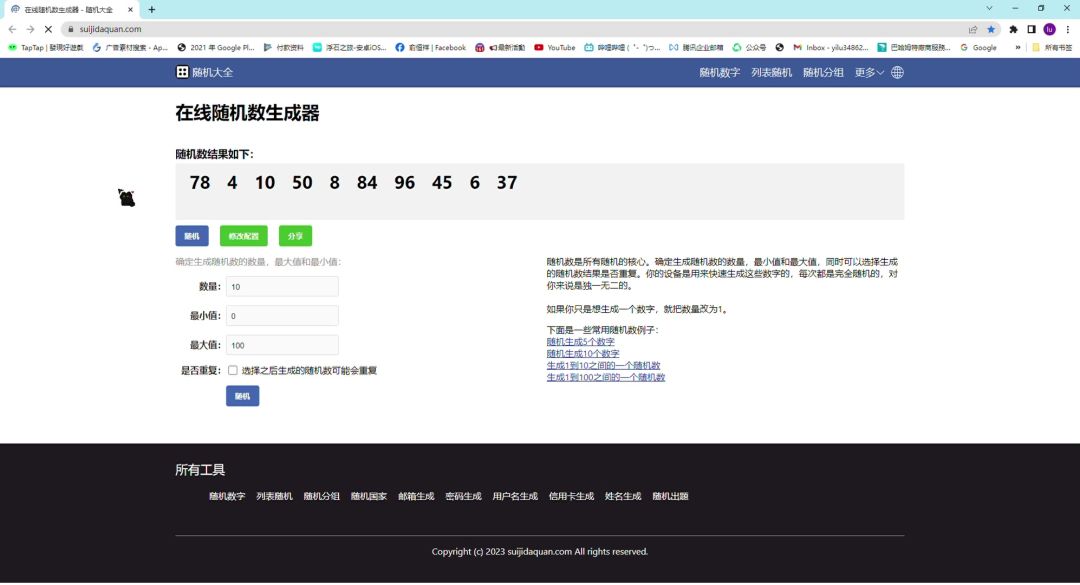The width and height of the screenshot is (1080, 585).
Task: Follow the 随机生成5个数字 link
Action: 580,342
